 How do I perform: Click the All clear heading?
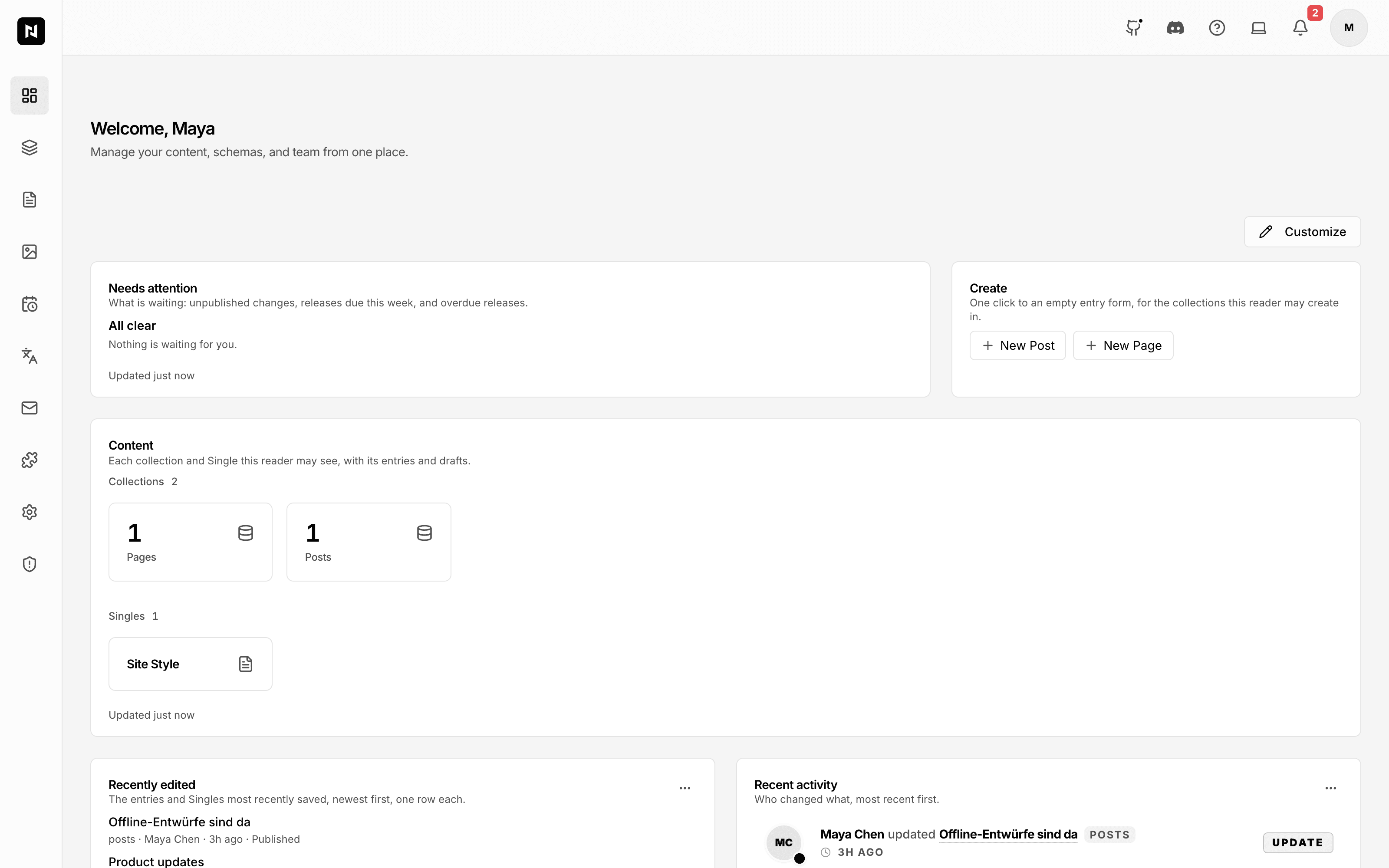[x=132, y=325]
